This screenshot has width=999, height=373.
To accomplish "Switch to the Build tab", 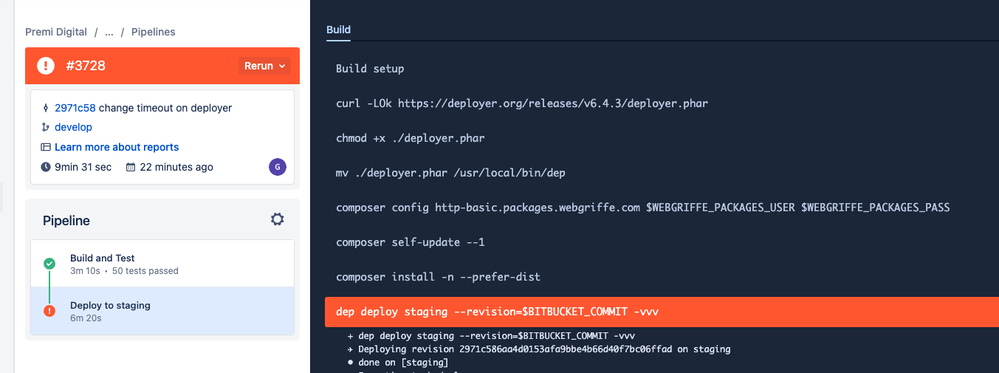I will click(338, 30).
